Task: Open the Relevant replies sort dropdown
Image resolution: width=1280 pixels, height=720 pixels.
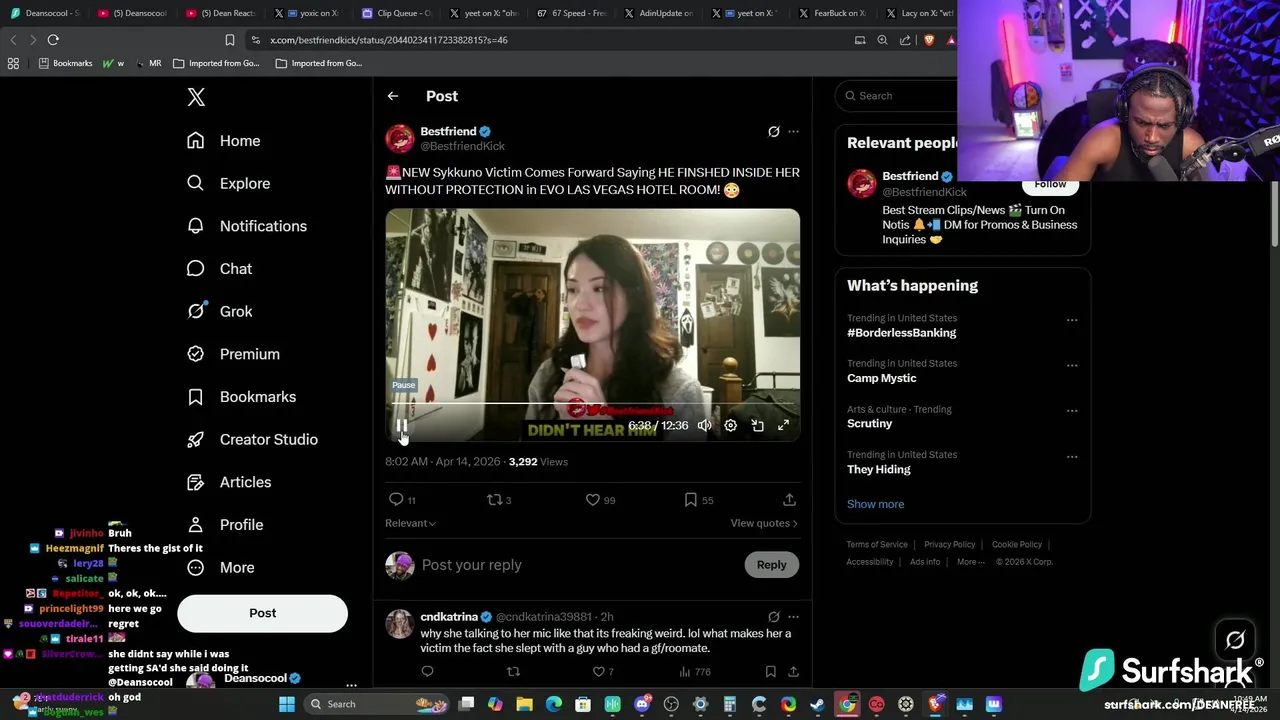Action: [410, 523]
